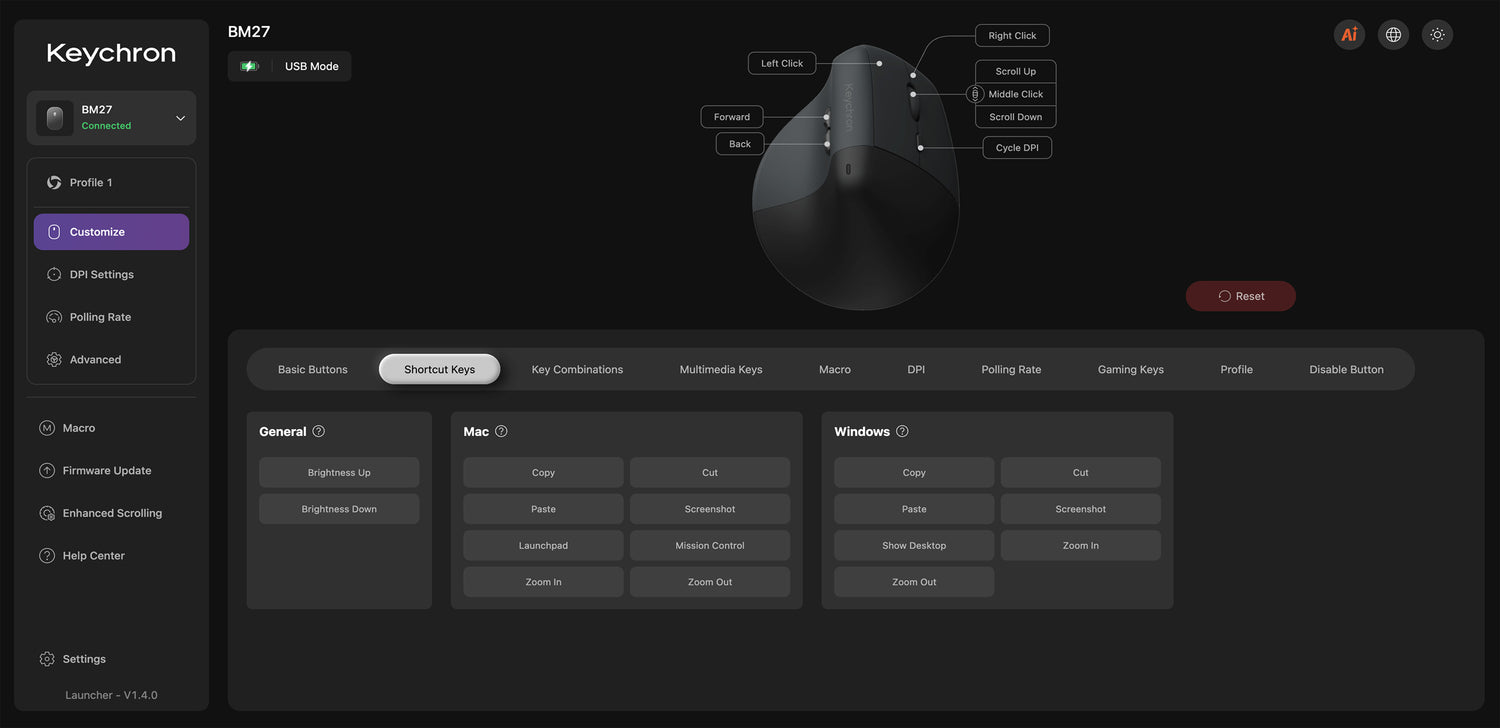Screen dimensions: 1500x728
Task: Switch to the Macro tab in the tab bar
Action: 835,369
